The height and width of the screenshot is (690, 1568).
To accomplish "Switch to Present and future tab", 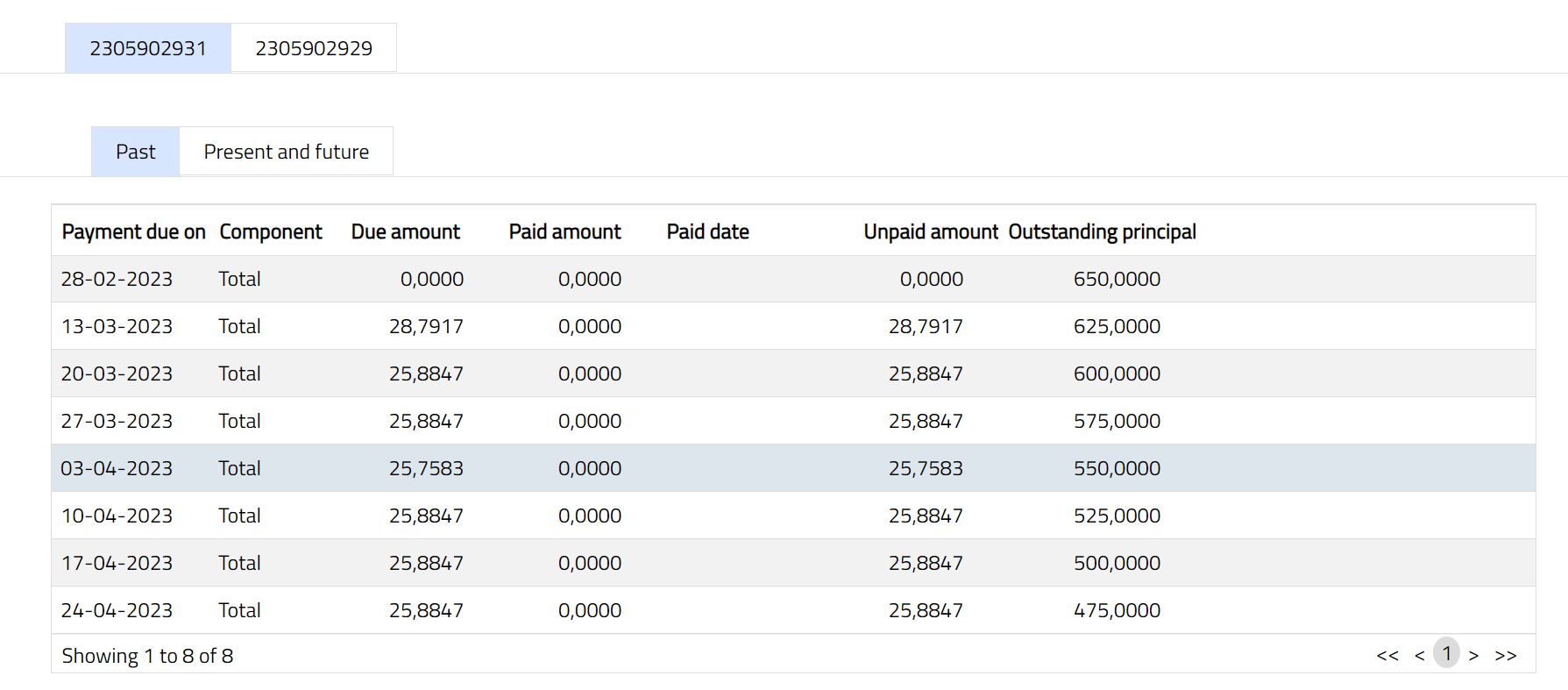I will (286, 152).
